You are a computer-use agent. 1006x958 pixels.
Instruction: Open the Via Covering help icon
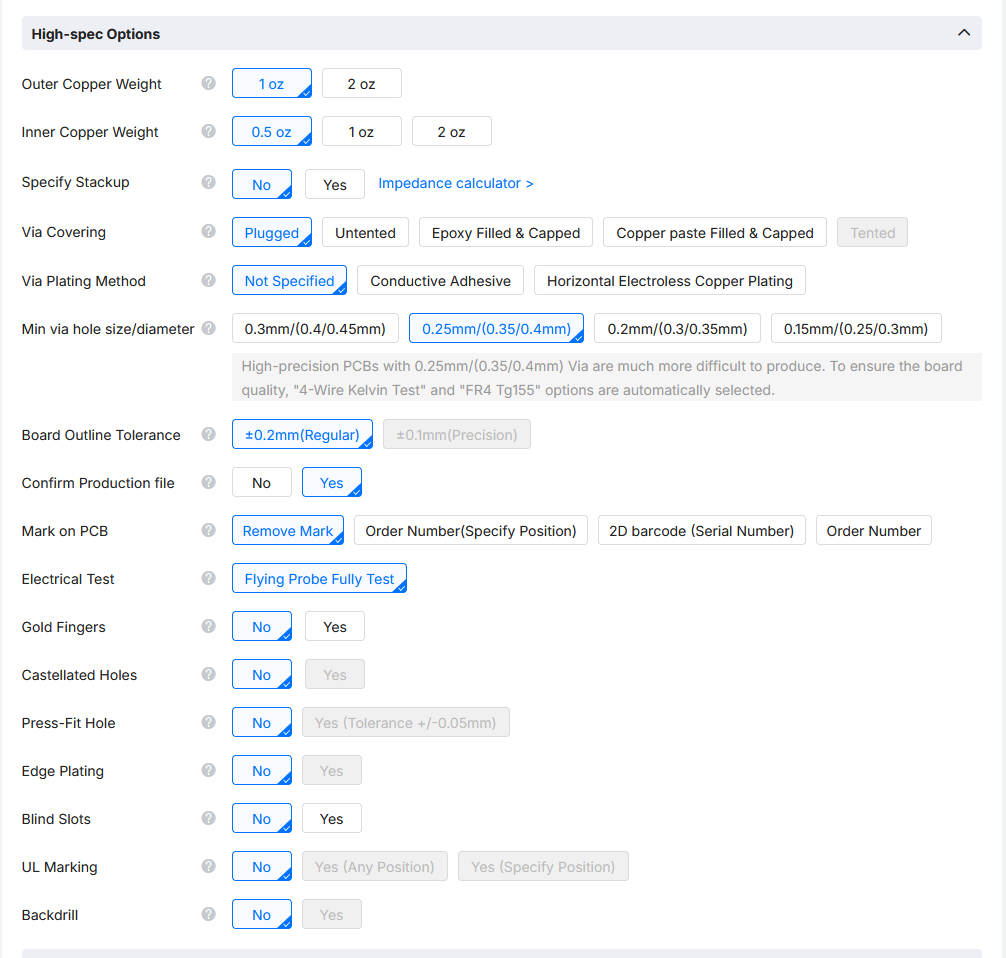point(209,232)
